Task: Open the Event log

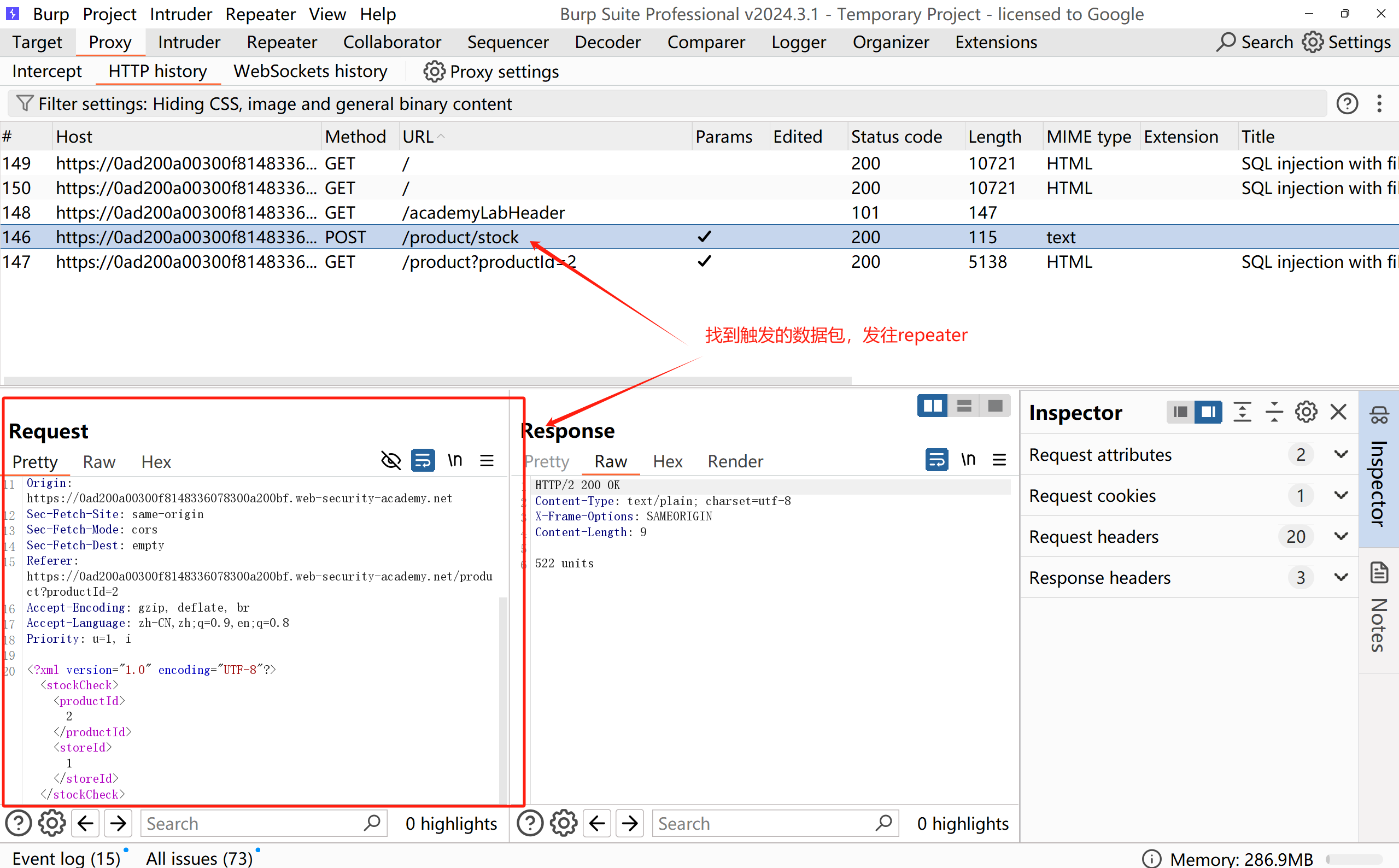Action: tap(66, 858)
